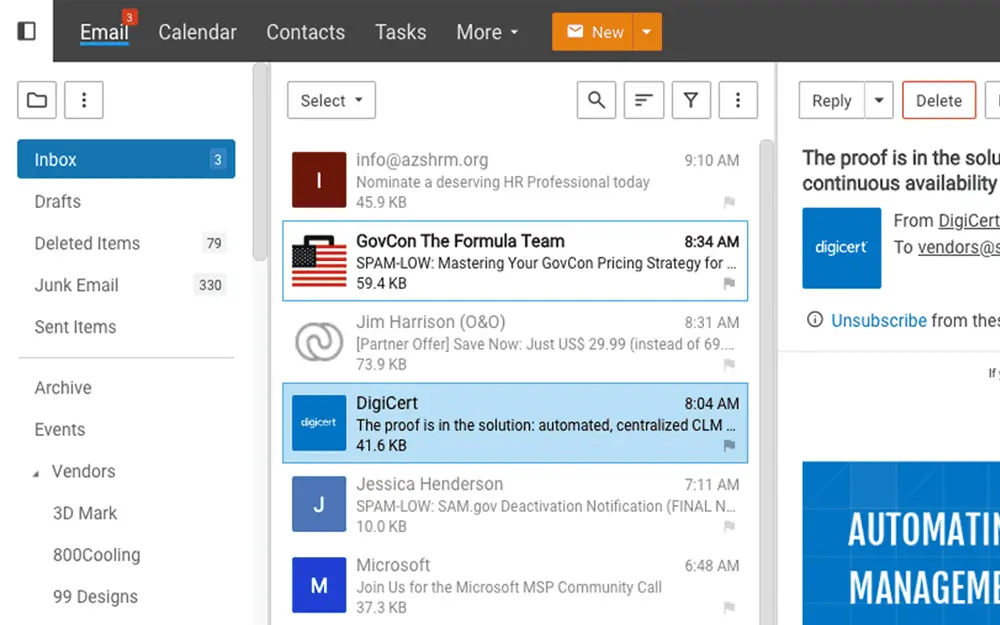The width and height of the screenshot is (1000, 625).
Task: Click the Delete button
Action: pyautogui.click(x=939, y=100)
